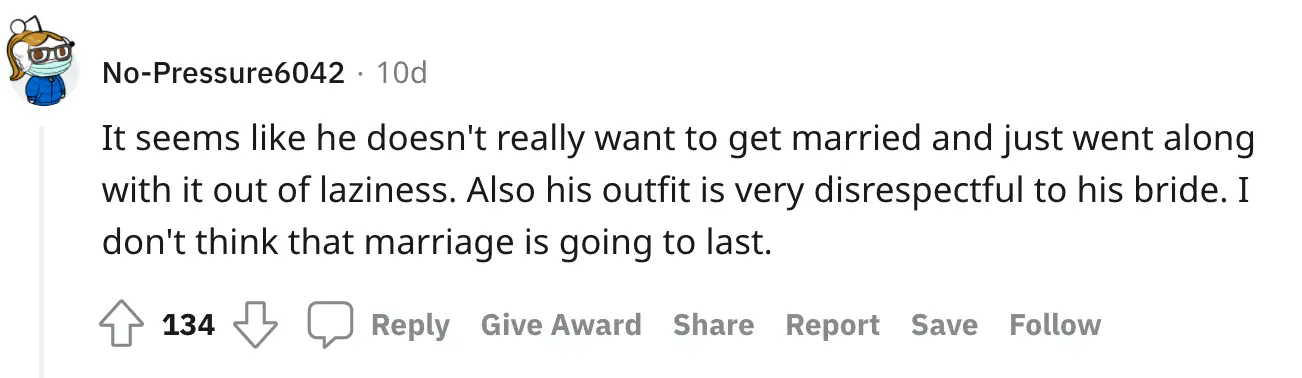Click the speech bubble reply icon
The height and width of the screenshot is (378, 1302).
click(x=330, y=325)
